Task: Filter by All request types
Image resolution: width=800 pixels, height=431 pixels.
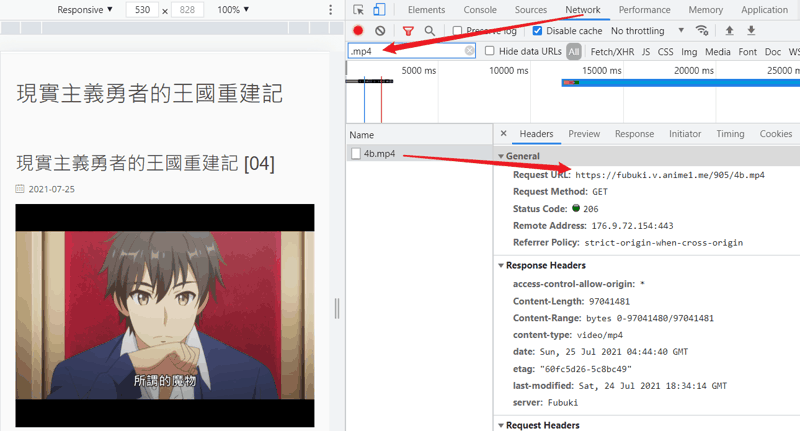Action: [574, 52]
